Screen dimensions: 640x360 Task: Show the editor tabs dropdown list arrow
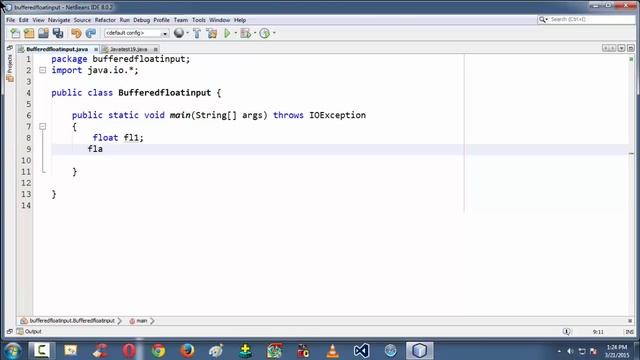621,48
